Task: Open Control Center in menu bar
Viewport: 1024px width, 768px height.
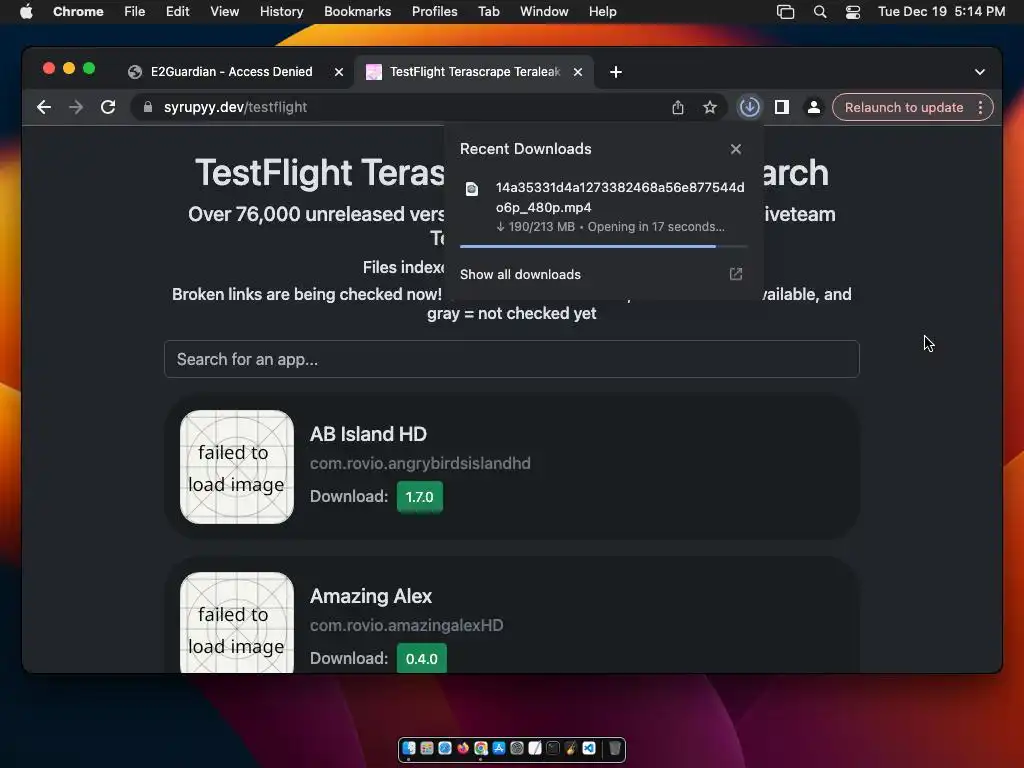Action: click(853, 12)
